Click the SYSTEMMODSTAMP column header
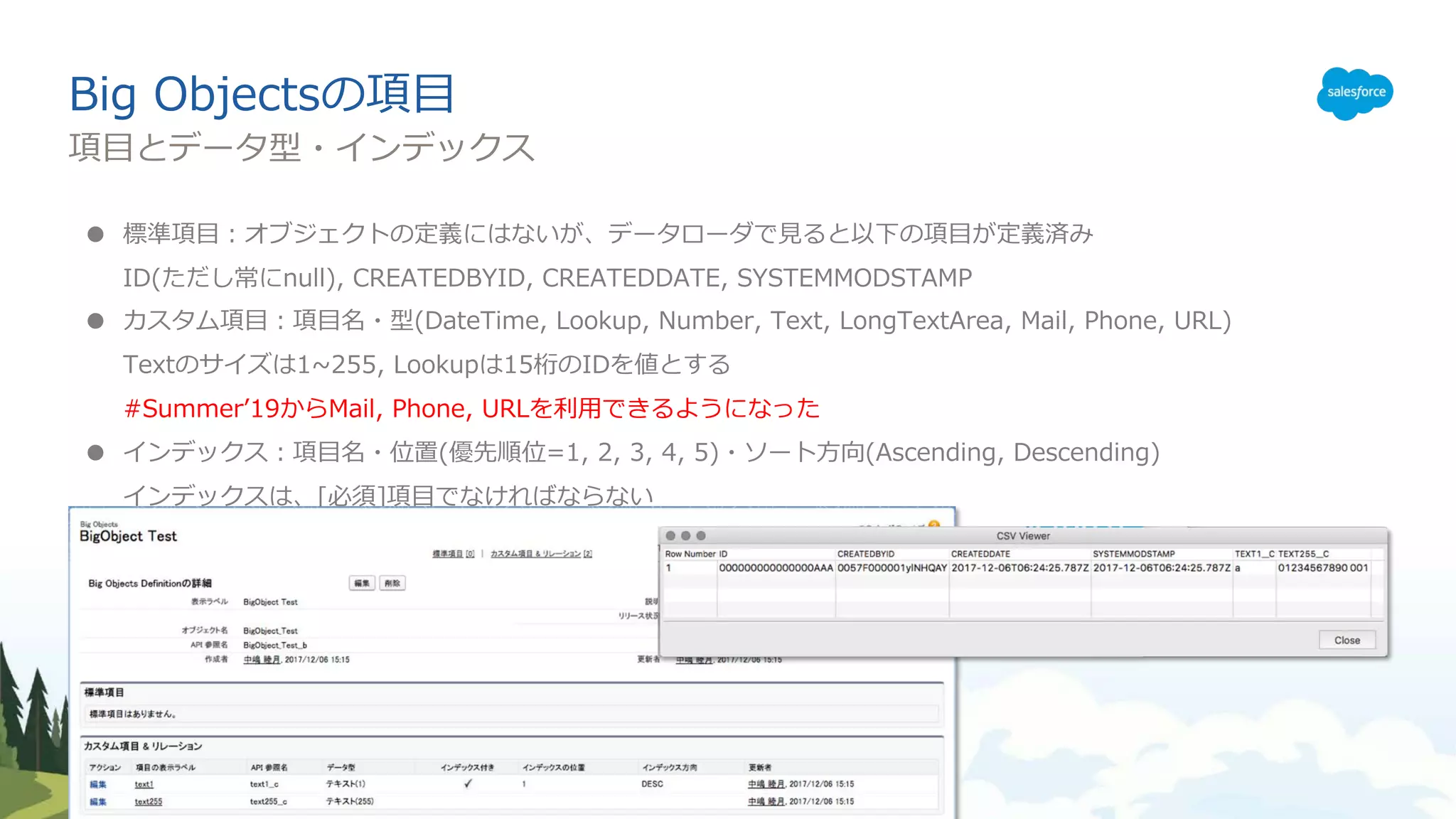The image size is (1456, 819). [x=1133, y=554]
